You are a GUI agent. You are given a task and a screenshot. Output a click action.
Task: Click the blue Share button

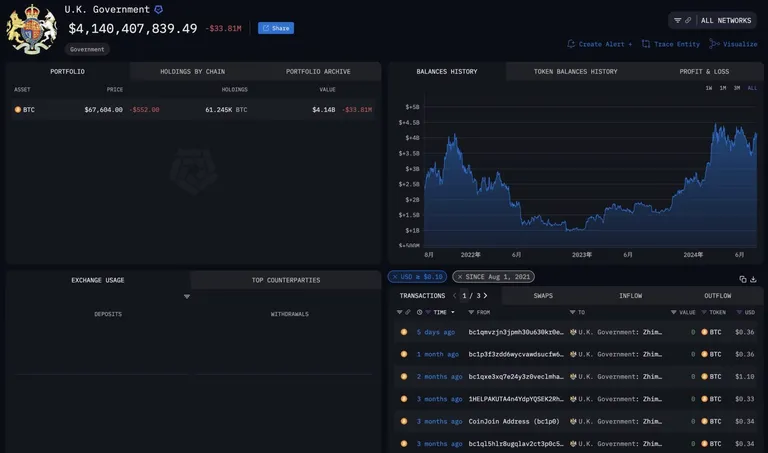[276, 28]
